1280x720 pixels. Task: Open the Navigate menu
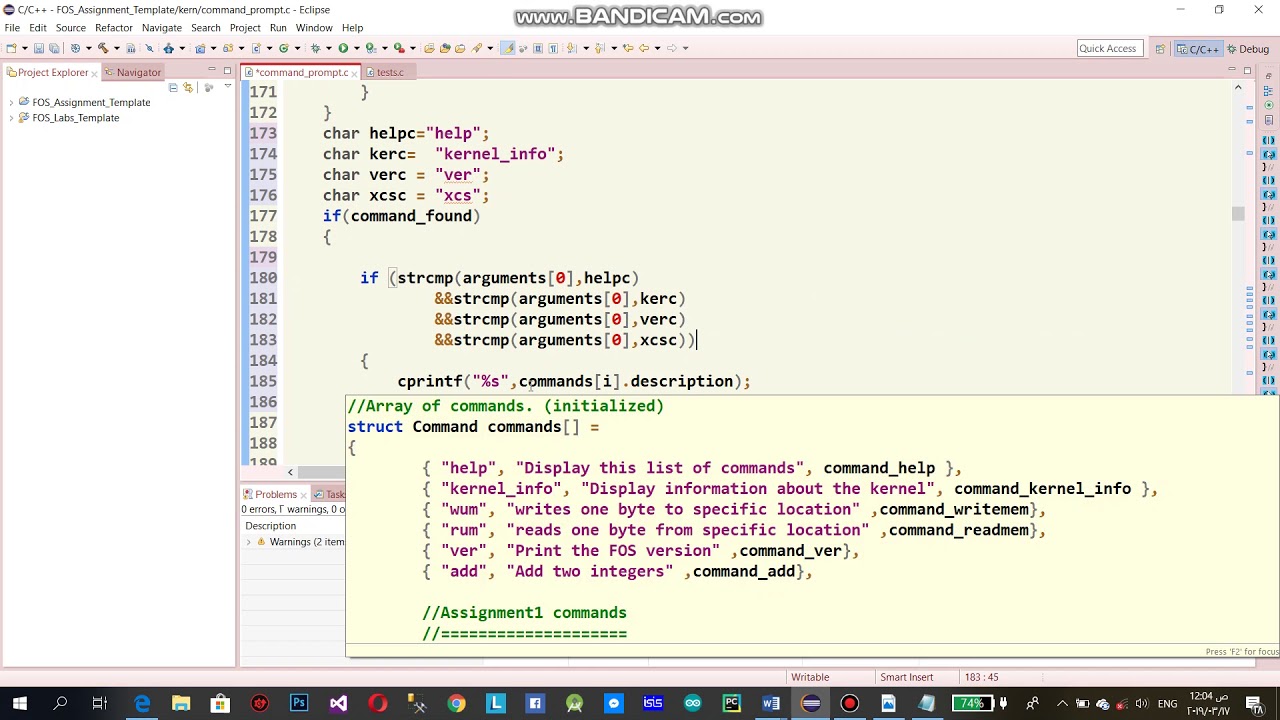coord(162,28)
